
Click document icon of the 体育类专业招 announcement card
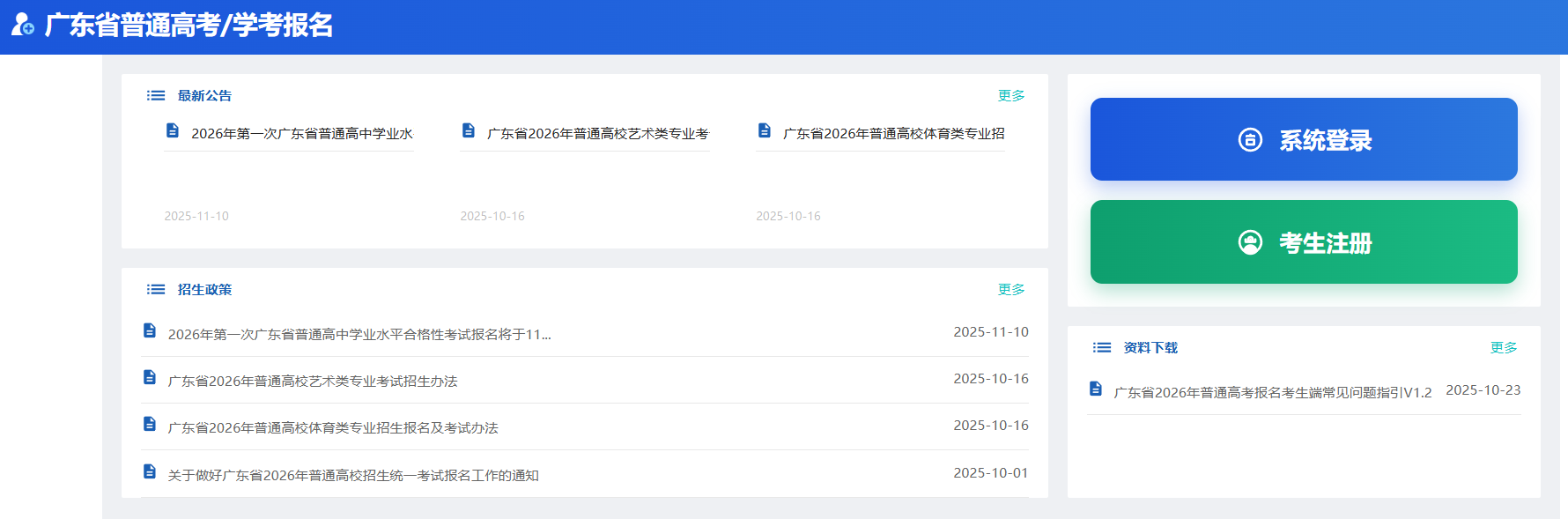(x=765, y=131)
